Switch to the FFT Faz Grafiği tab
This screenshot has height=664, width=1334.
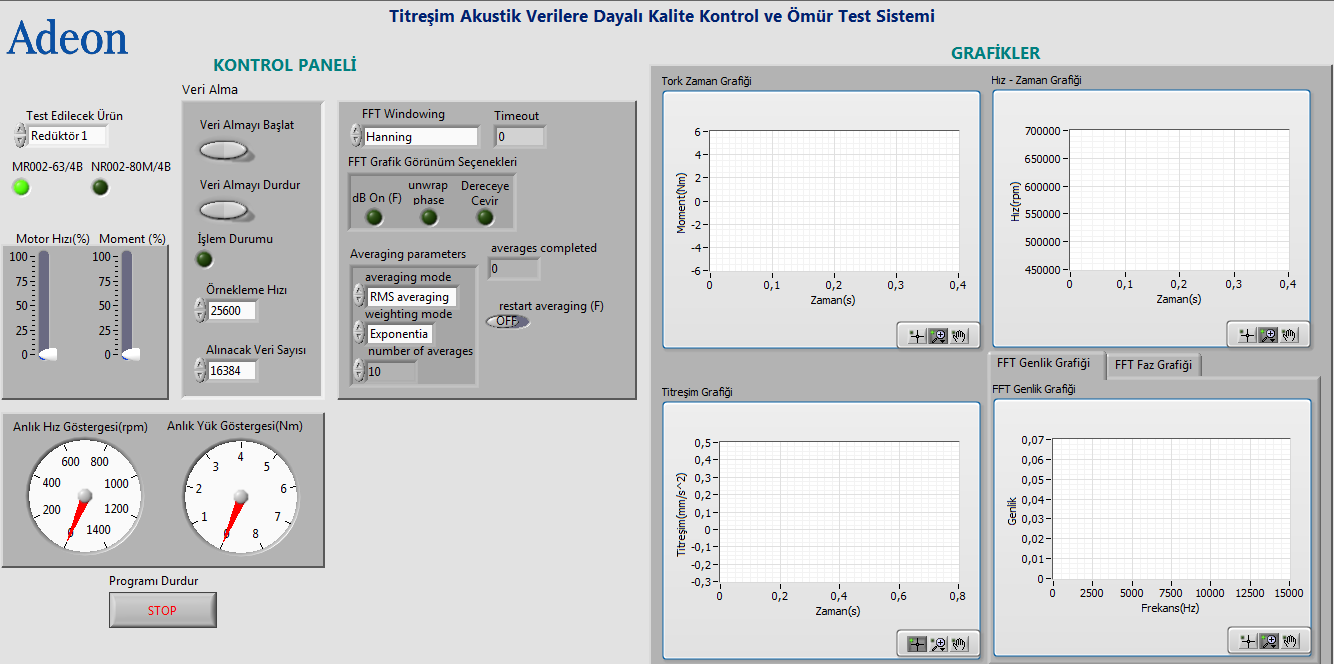(1153, 365)
